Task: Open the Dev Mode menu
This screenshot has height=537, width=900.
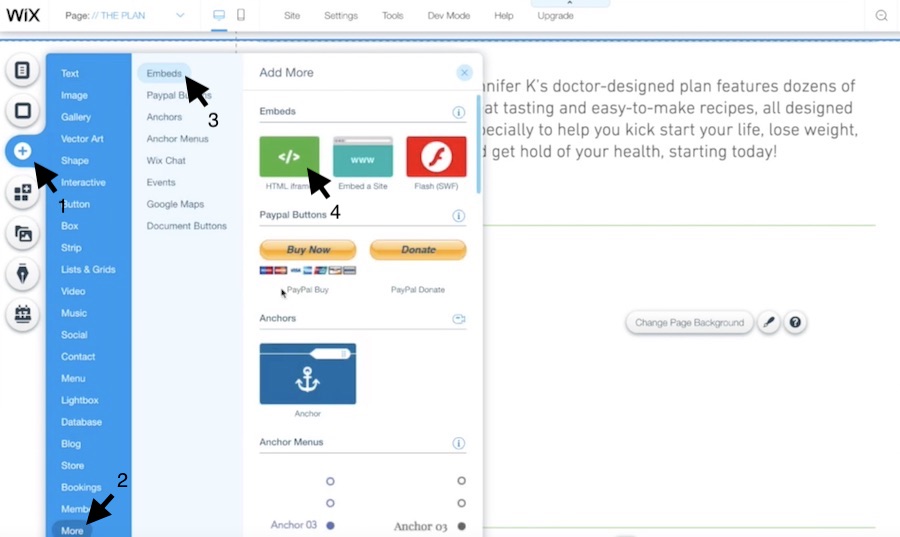Action: click(x=449, y=15)
